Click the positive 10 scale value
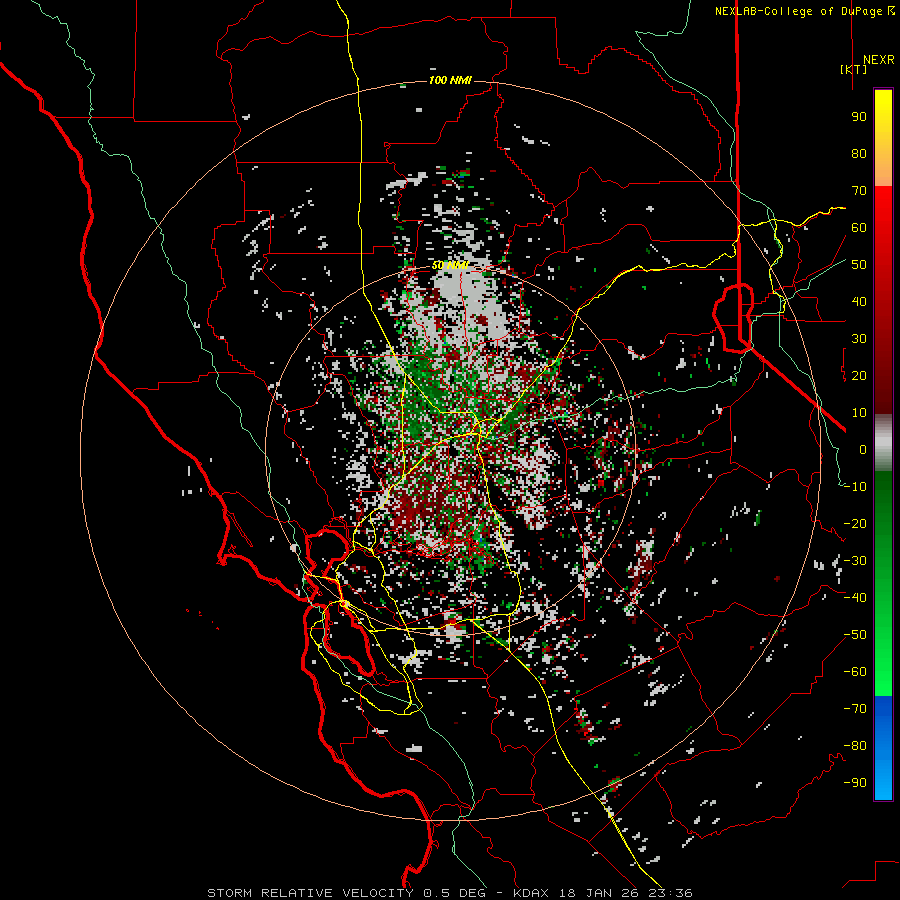Screen dimensions: 900x900 859,413
